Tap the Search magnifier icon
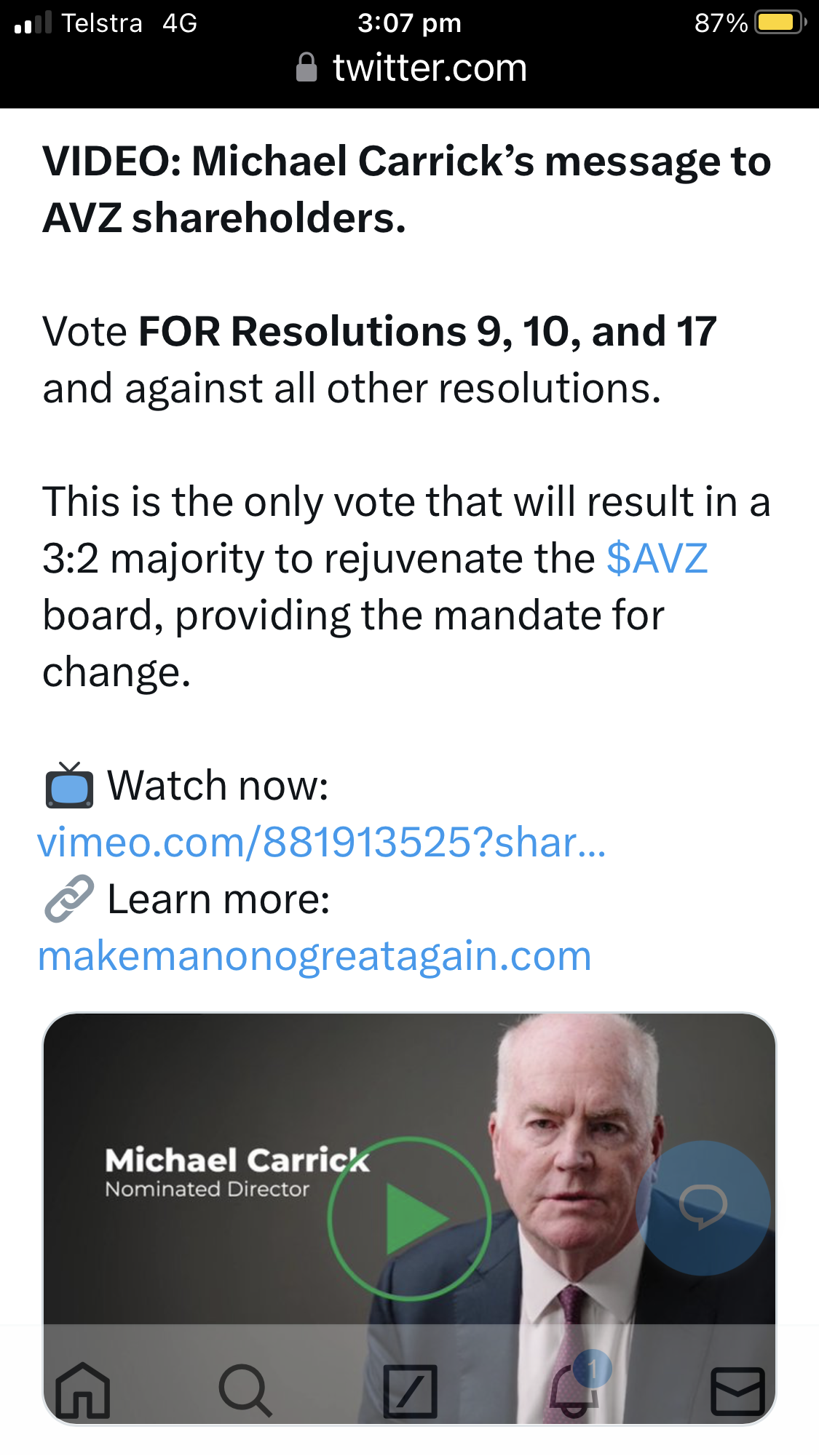The height and width of the screenshot is (1456, 819). (245, 1391)
